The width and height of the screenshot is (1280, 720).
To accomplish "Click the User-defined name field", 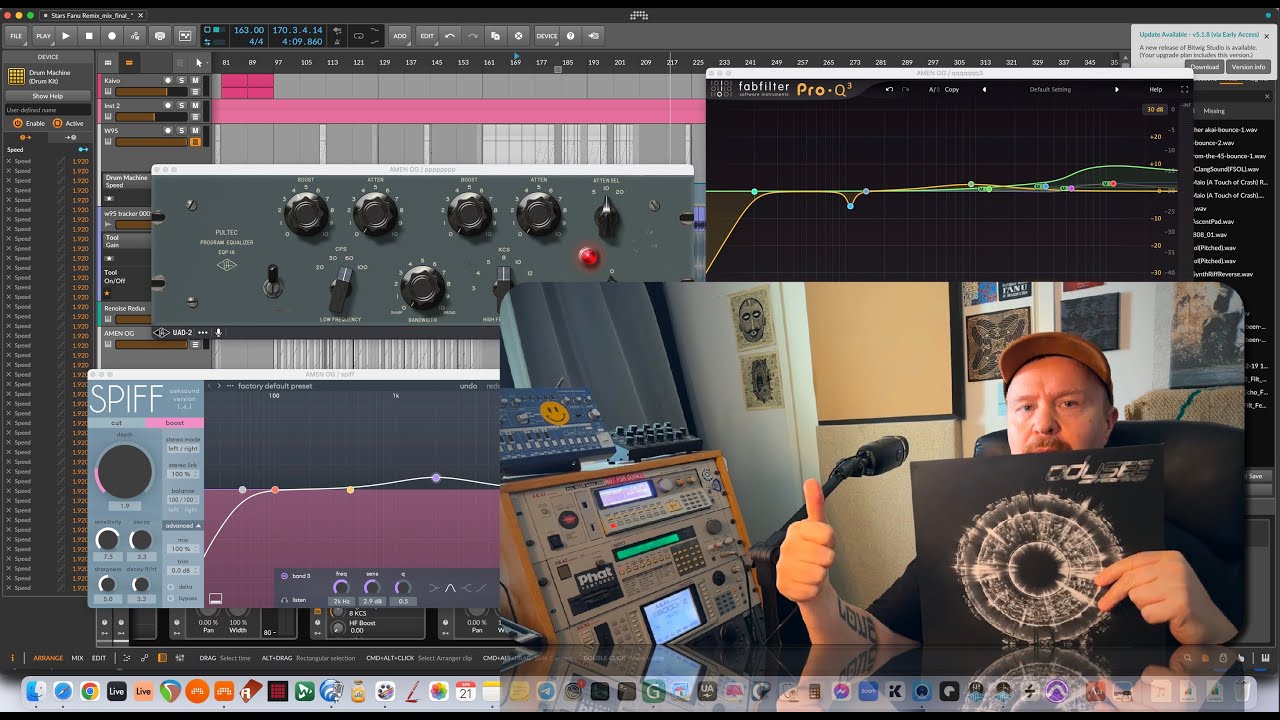I will click(47, 110).
